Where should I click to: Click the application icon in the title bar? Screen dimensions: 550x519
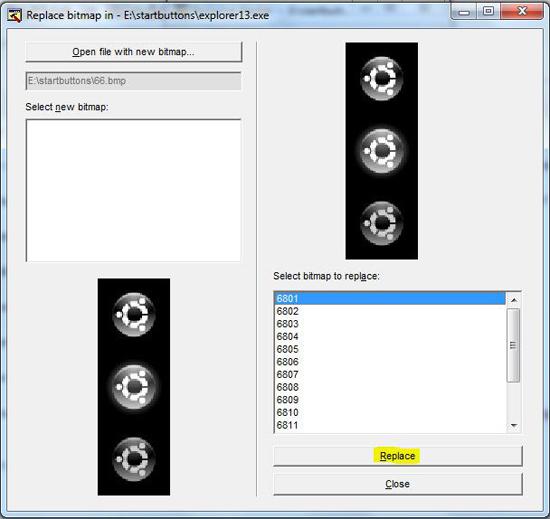15,15
